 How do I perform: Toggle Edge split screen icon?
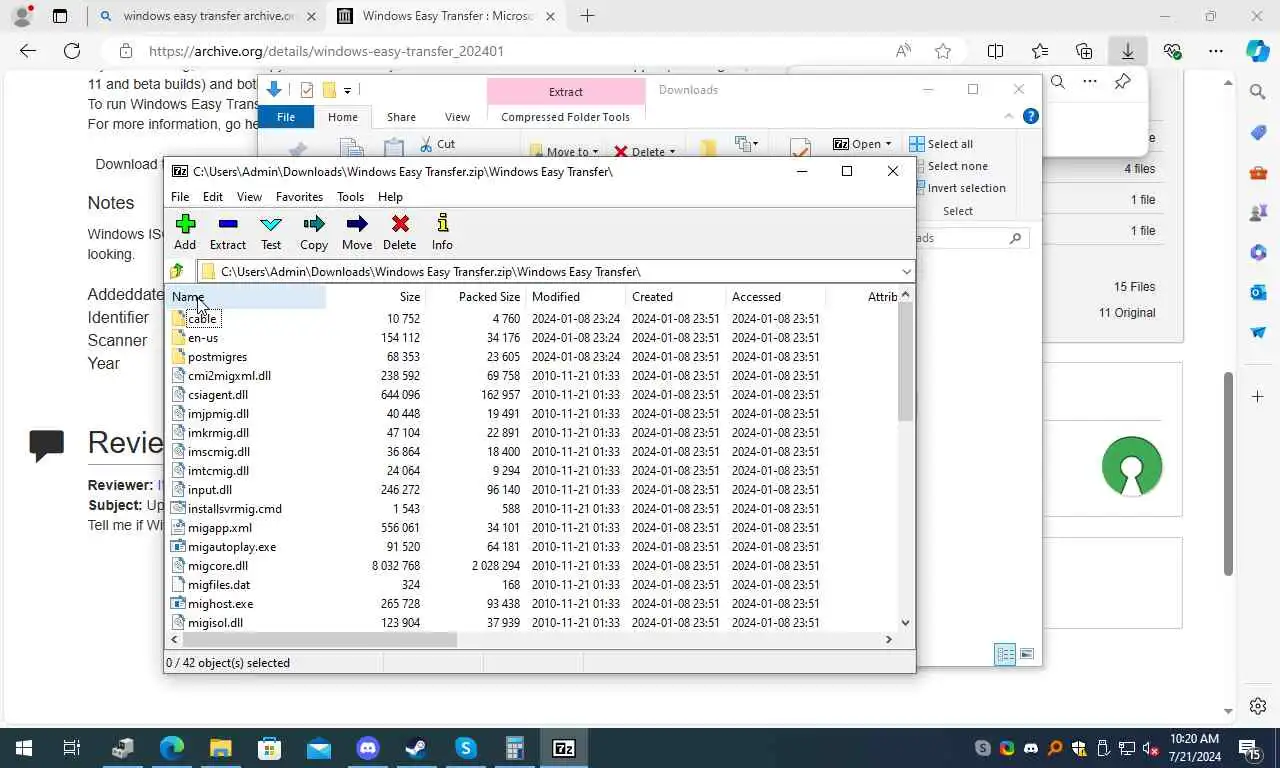click(x=996, y=51)
